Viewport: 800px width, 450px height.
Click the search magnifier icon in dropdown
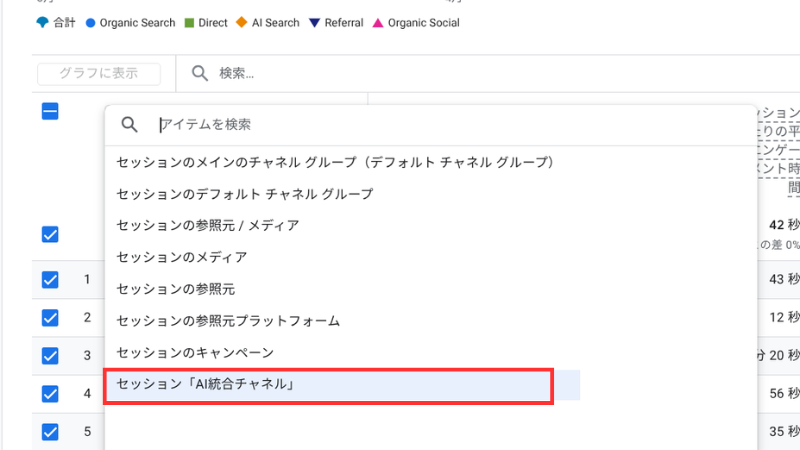pos(129,125)
